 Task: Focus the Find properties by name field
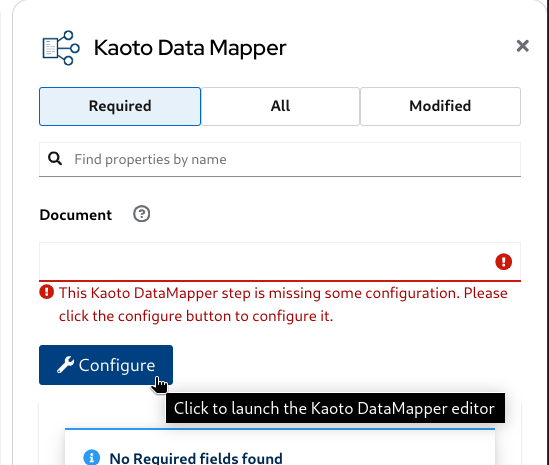pos(280,159)
